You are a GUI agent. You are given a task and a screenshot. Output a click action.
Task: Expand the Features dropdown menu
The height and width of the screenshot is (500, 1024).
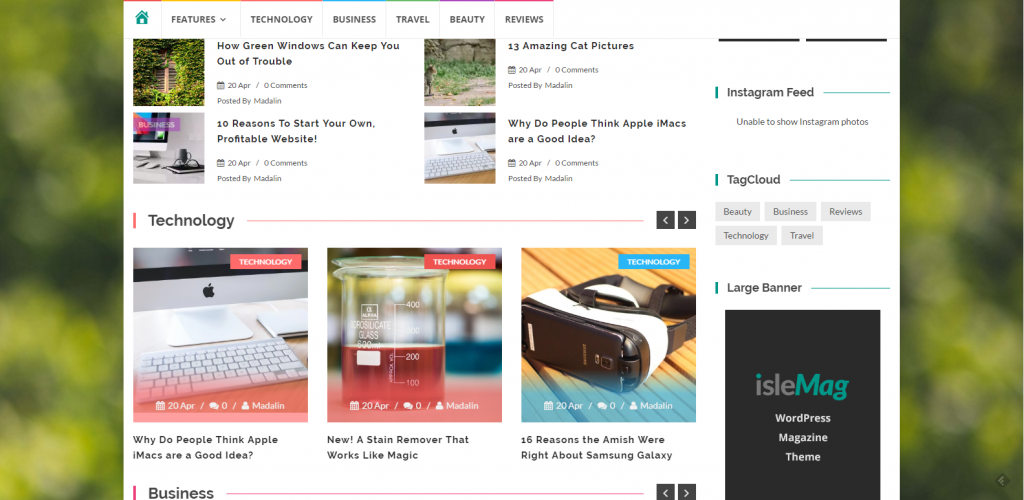point(198,19)
